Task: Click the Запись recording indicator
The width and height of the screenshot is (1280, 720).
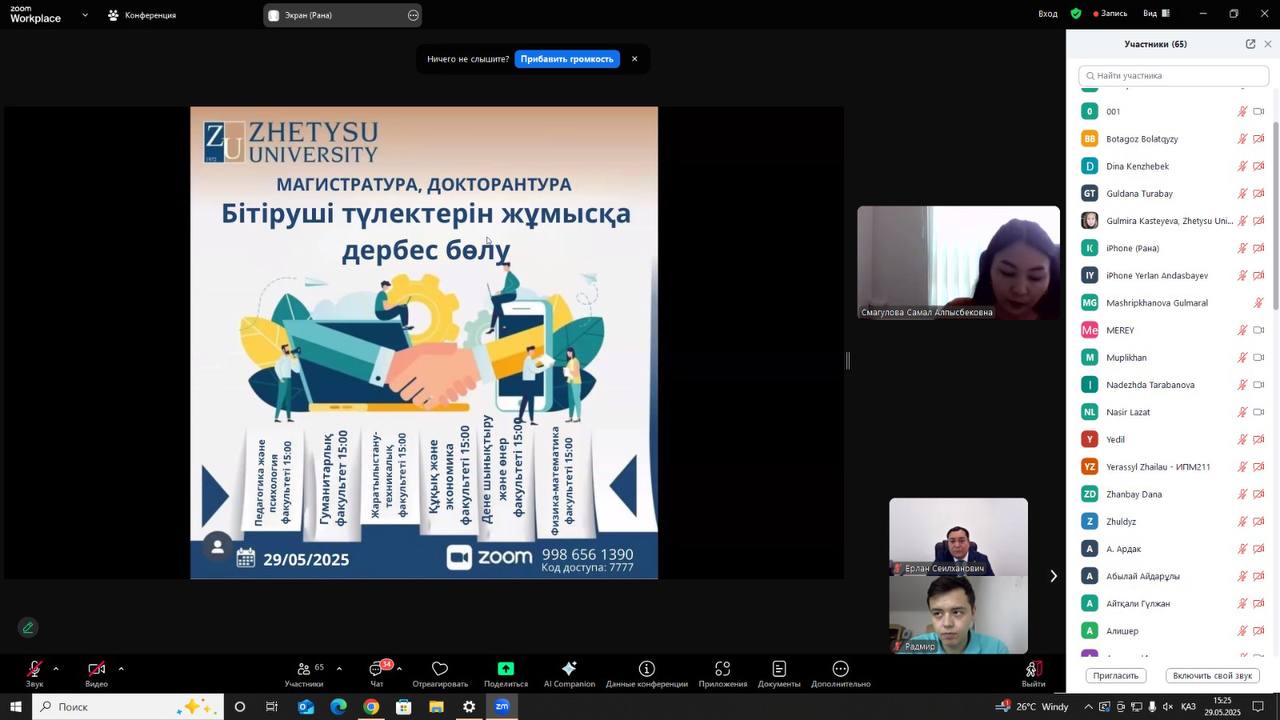Action: click(1110, 14)
